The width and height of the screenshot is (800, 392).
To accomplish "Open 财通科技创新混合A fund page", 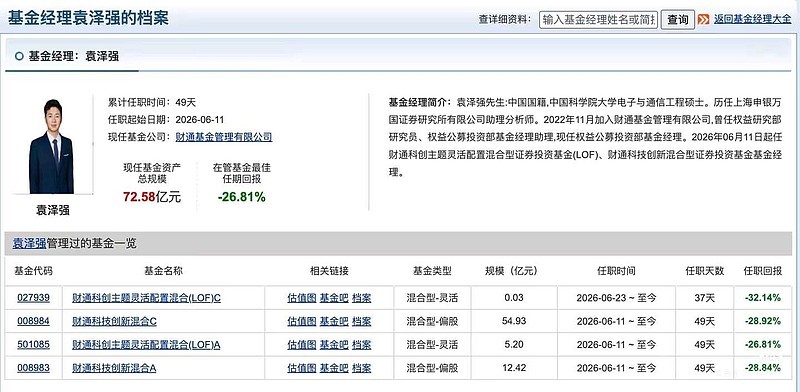I will (114, 368).
